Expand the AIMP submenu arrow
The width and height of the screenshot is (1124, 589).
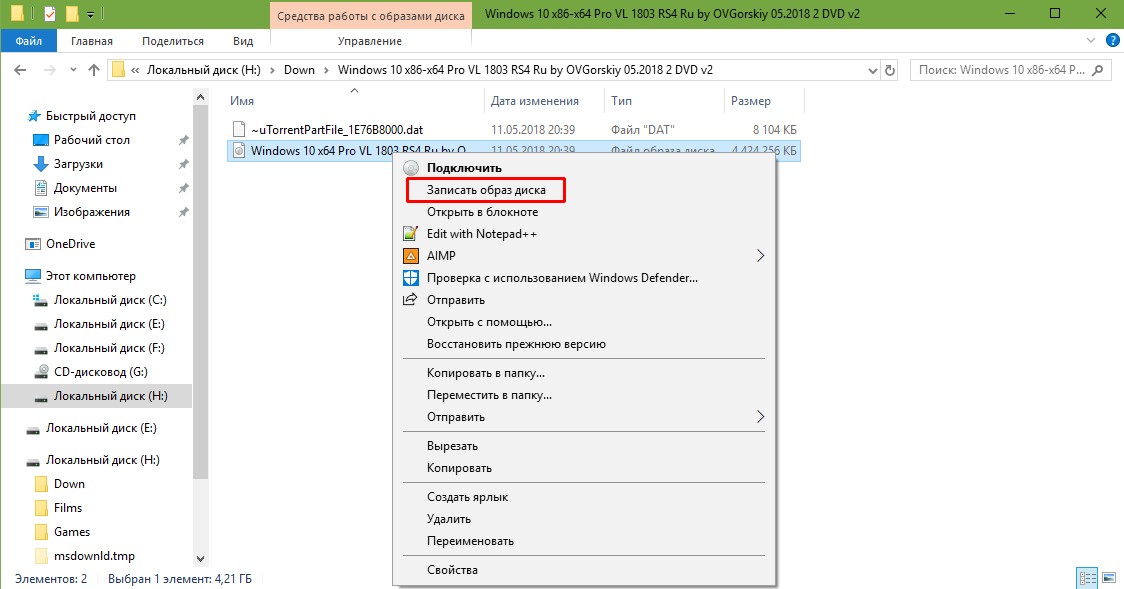point(761,256)
